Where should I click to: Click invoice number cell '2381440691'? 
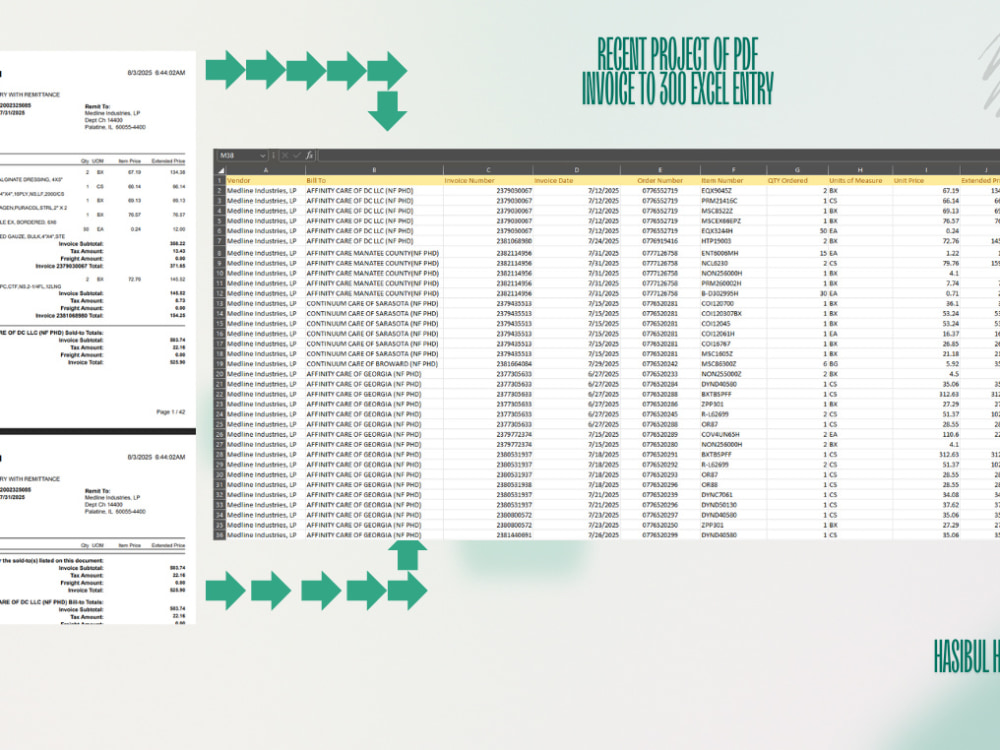pyautogui.click(x=488, y=535)
